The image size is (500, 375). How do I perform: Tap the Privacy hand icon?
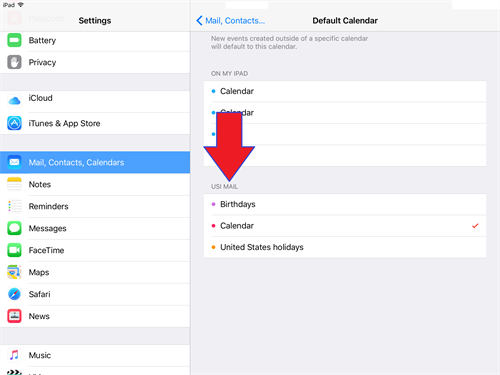coord(14,62)
